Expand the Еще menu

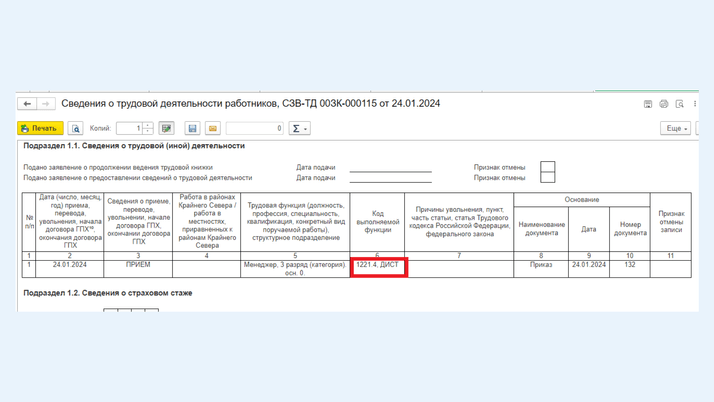pos(676,128)
